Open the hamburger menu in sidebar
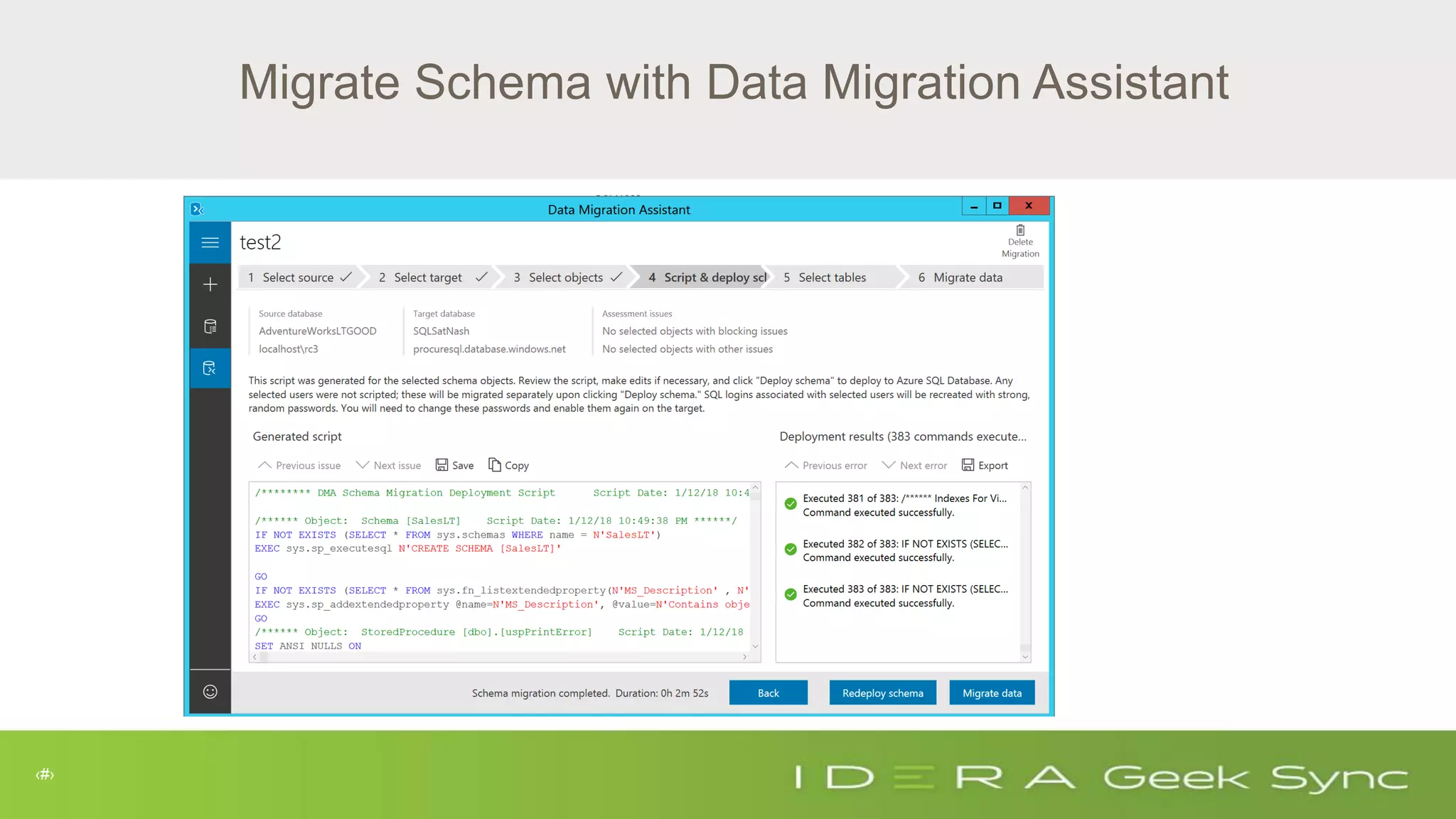1456x819 pixels. (210, 242)
